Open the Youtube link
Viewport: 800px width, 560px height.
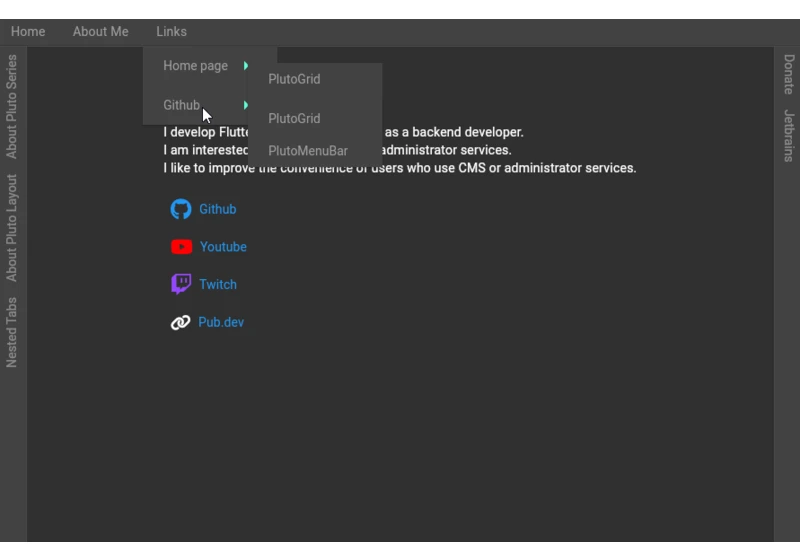223,247
